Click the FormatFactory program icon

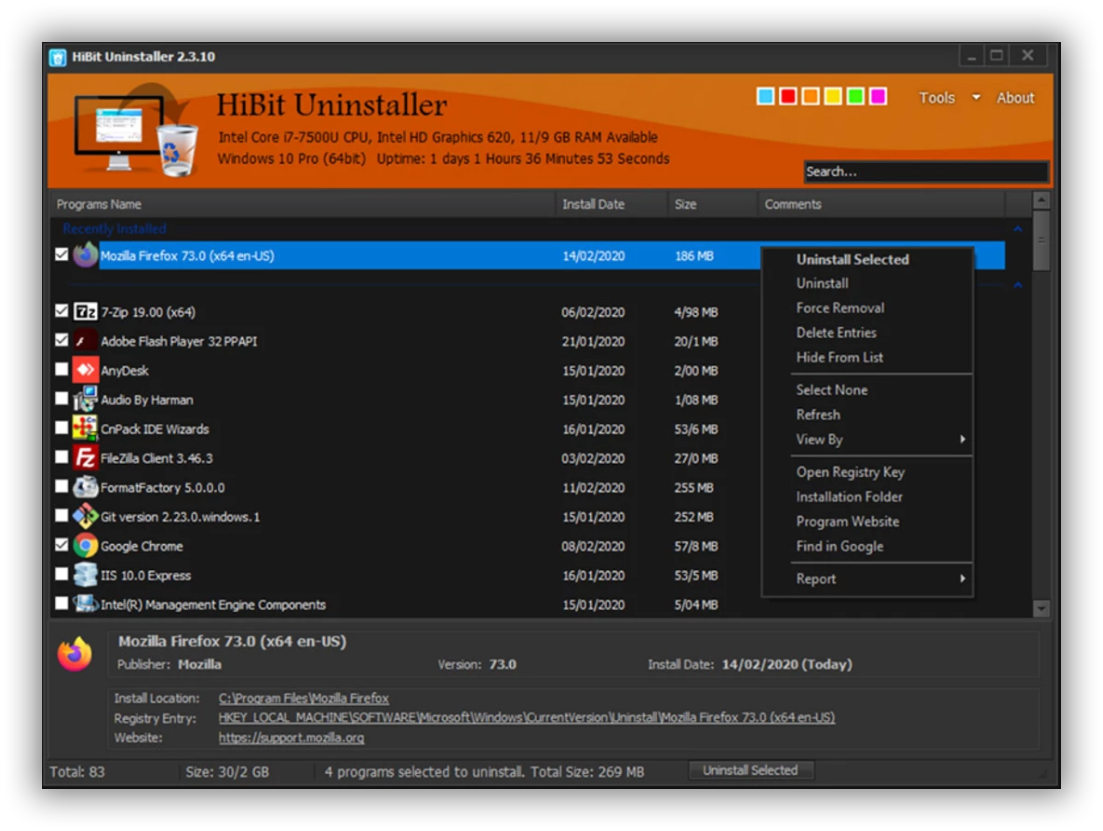tap(86, 488)
